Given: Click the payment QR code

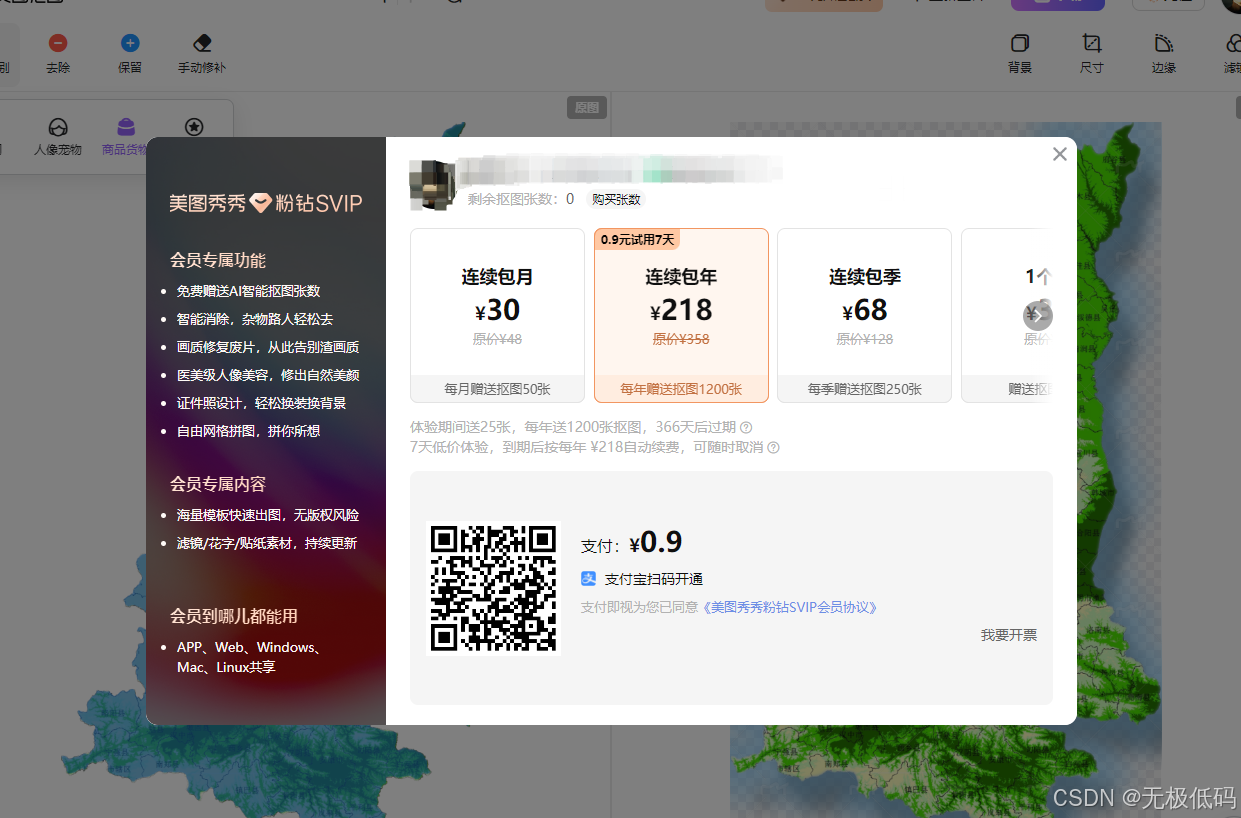Looking at the screenshot, I should [x=494, y=589].
